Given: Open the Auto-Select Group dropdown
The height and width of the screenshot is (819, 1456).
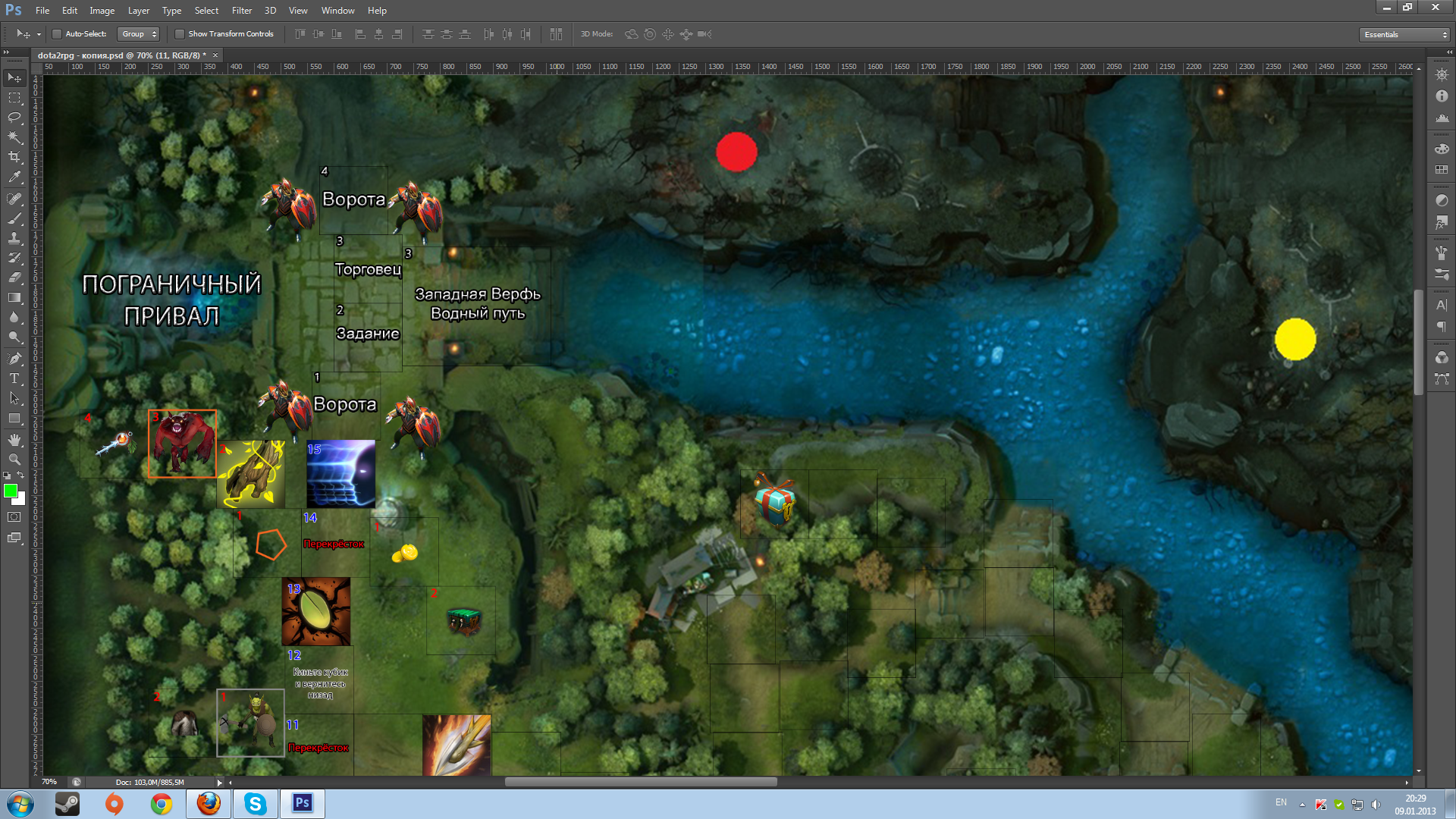Looking at the screenshot, I should pyautogui.click(x=139, y=34).
